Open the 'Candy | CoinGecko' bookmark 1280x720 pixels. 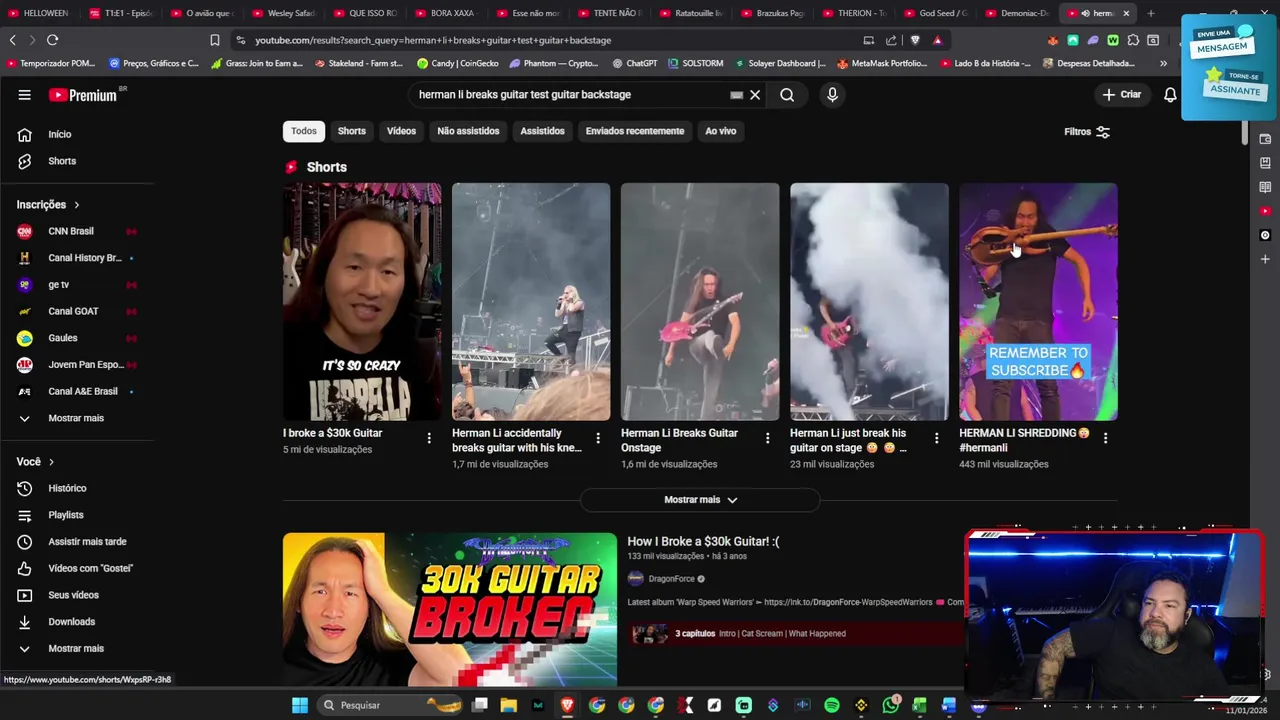457,63
